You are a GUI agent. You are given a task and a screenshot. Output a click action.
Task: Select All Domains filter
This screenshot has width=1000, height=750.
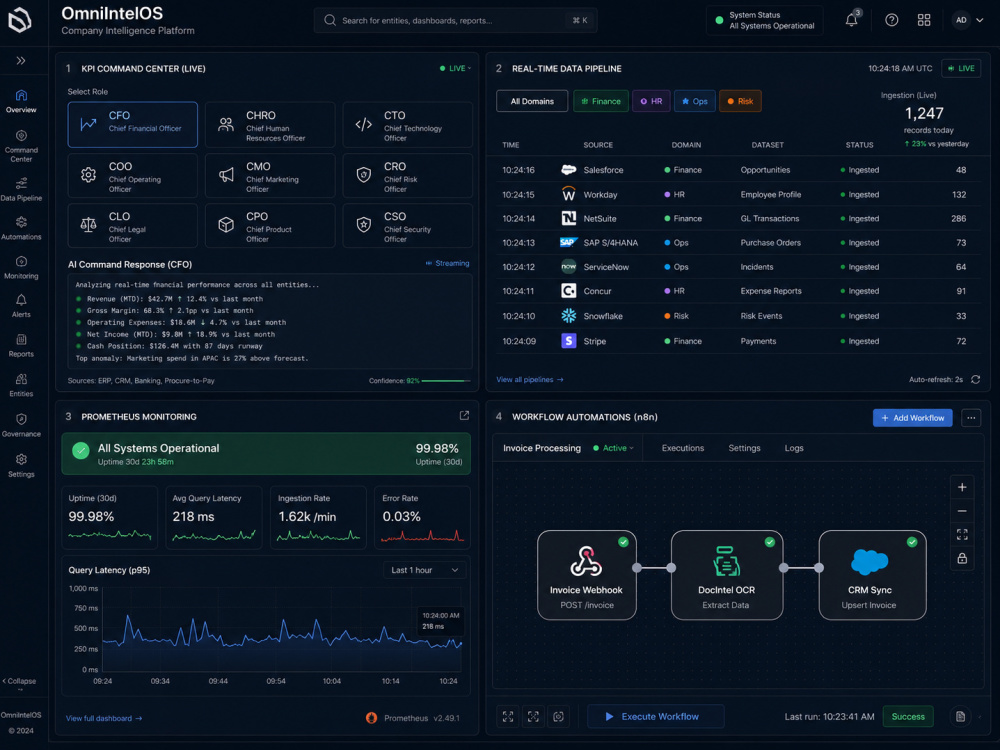532,101
